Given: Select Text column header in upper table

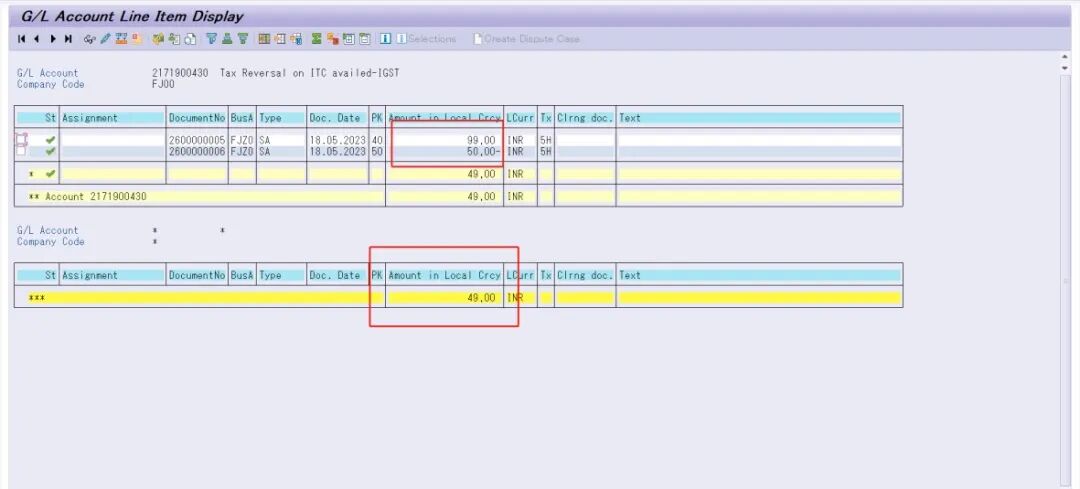Looking at the screenshot, I should click(759, 118).
